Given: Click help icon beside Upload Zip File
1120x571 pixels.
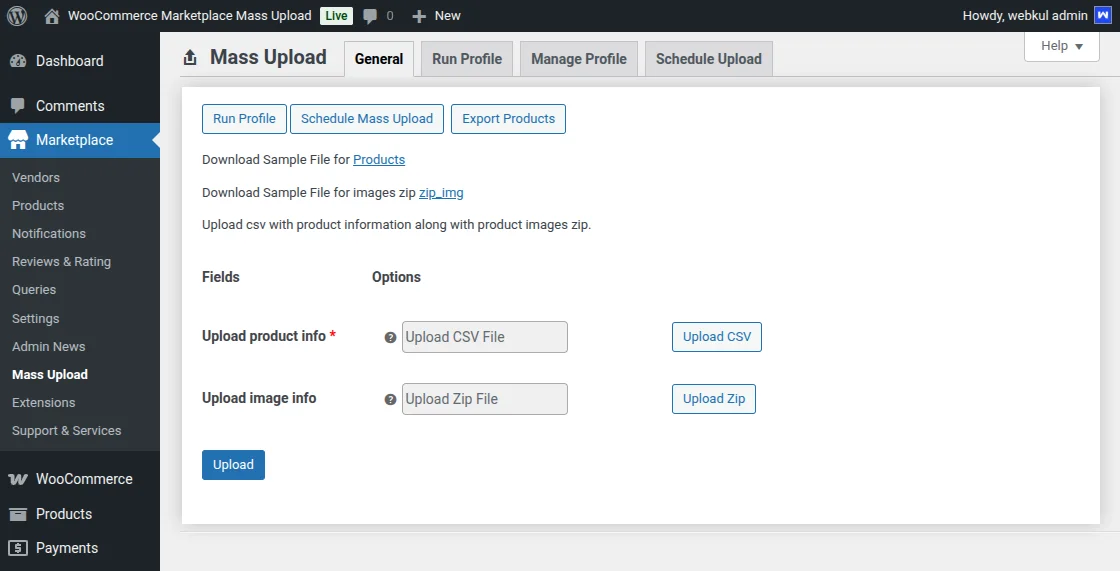Looking at the screenshot, I should click(x=391, y=400).
